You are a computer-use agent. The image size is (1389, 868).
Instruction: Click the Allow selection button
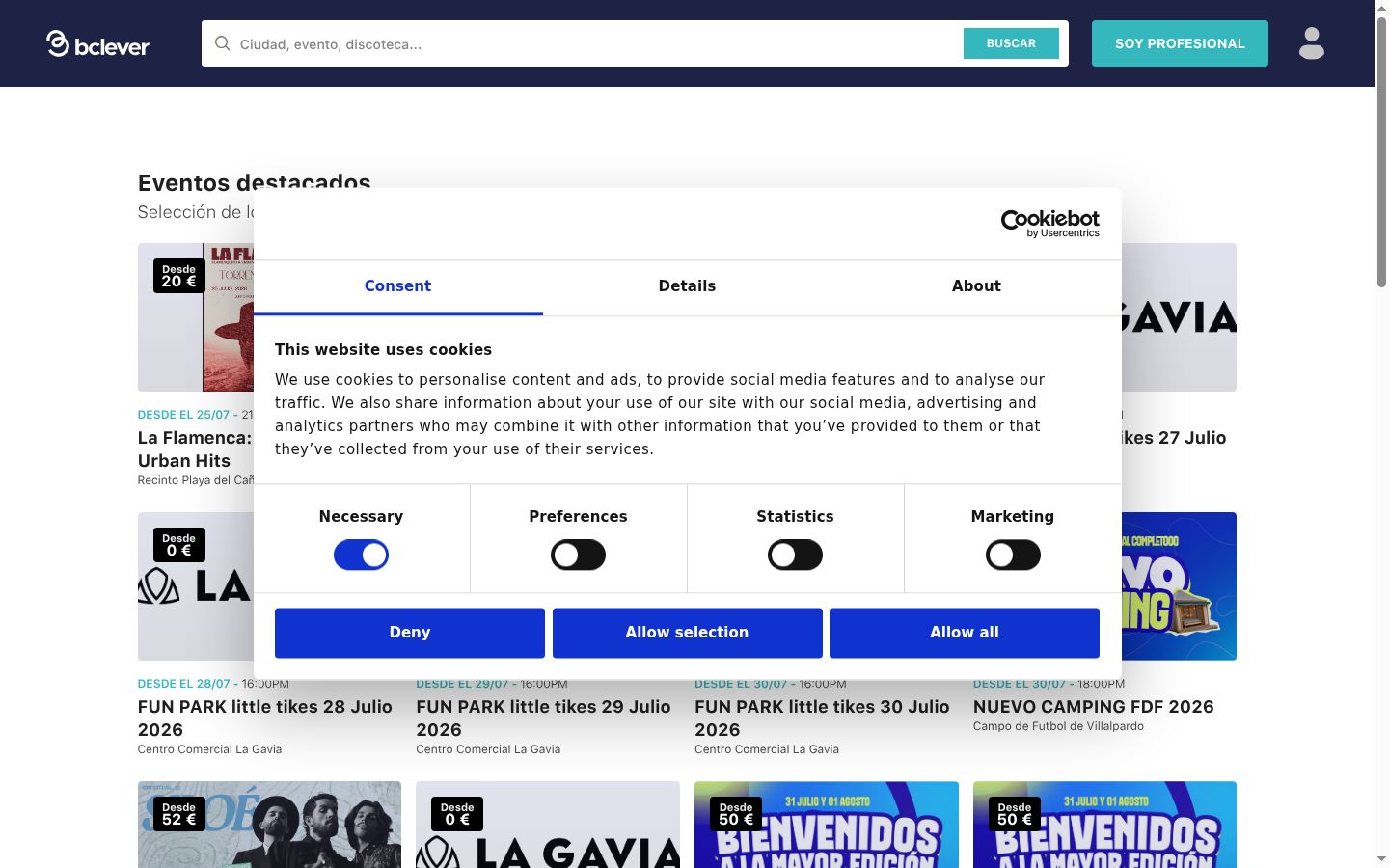click(687, 633)
